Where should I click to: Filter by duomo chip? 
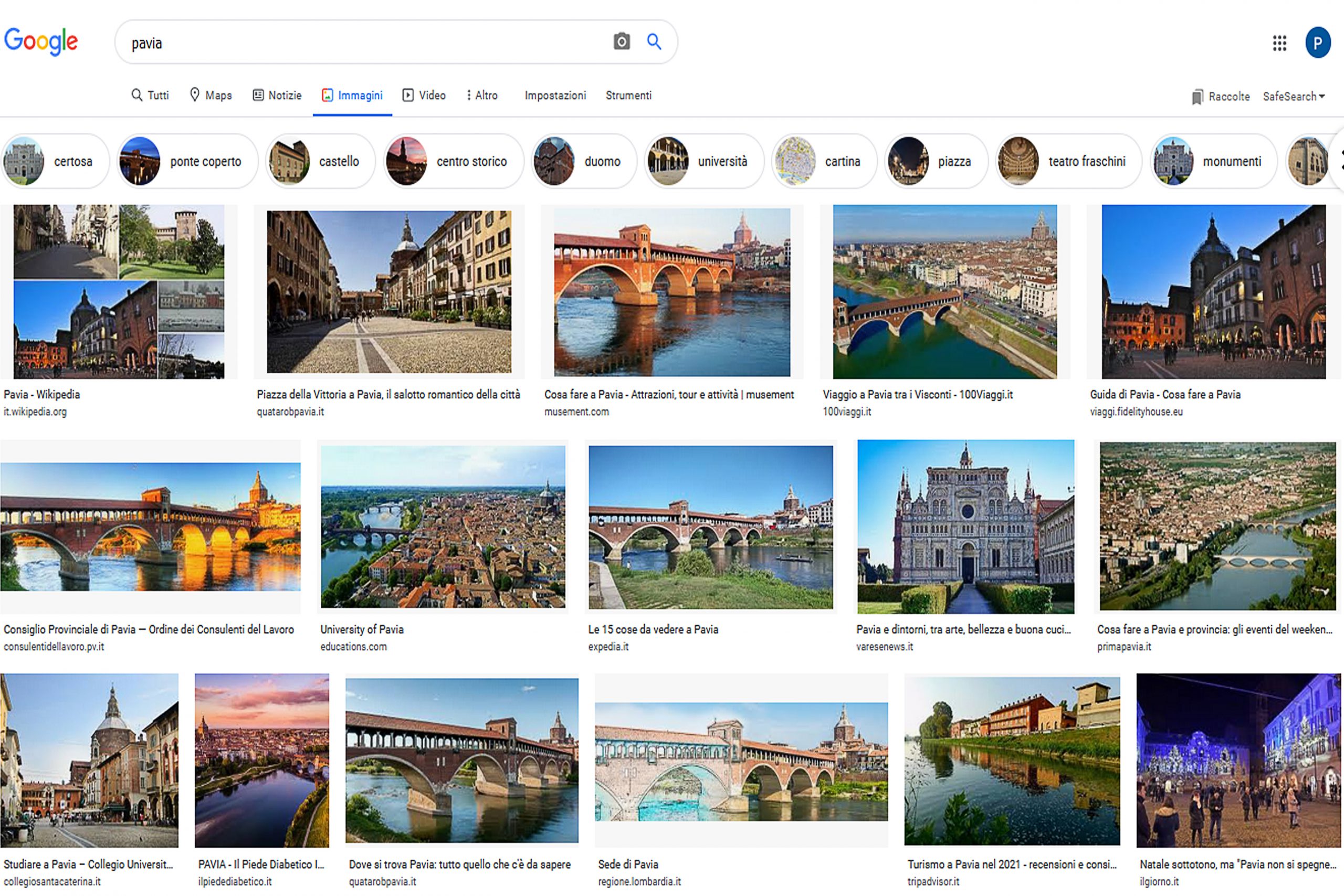point(584,161)
